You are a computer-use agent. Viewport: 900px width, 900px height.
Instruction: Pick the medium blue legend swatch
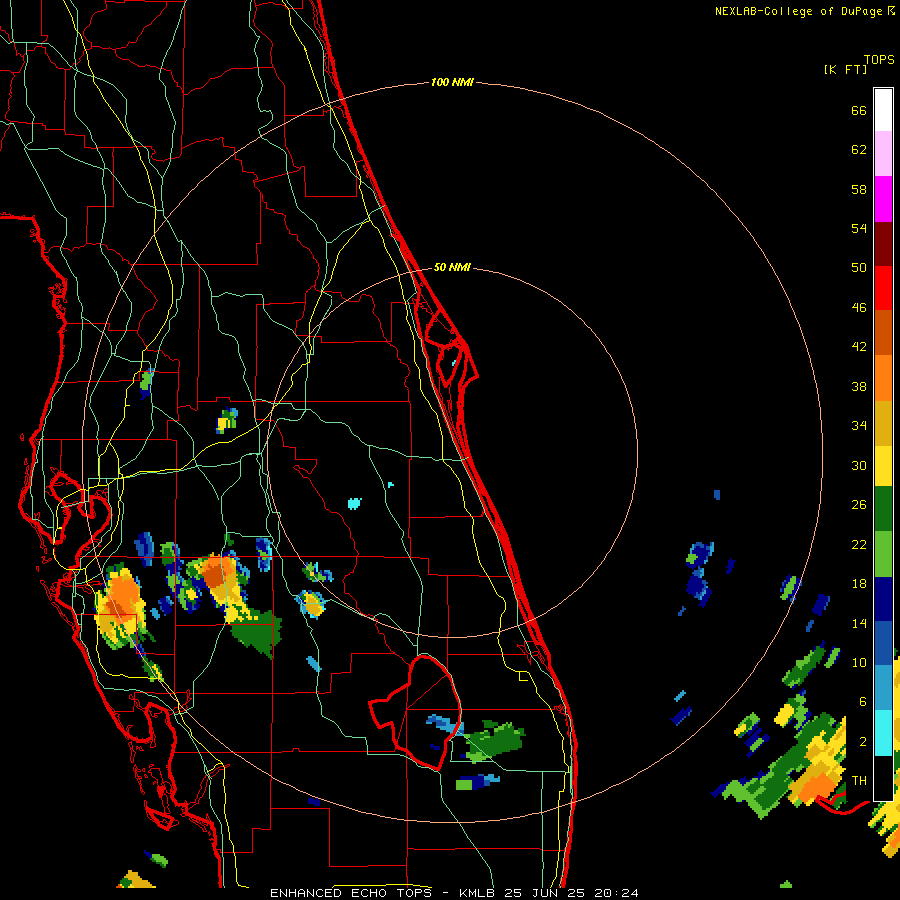tap(883, 643)
